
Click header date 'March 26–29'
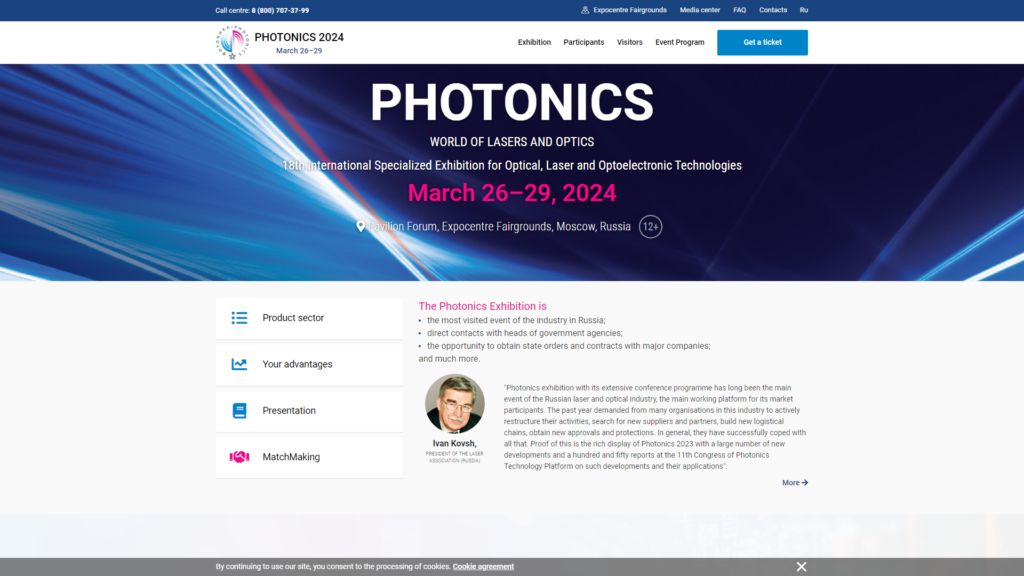[299, 51]
